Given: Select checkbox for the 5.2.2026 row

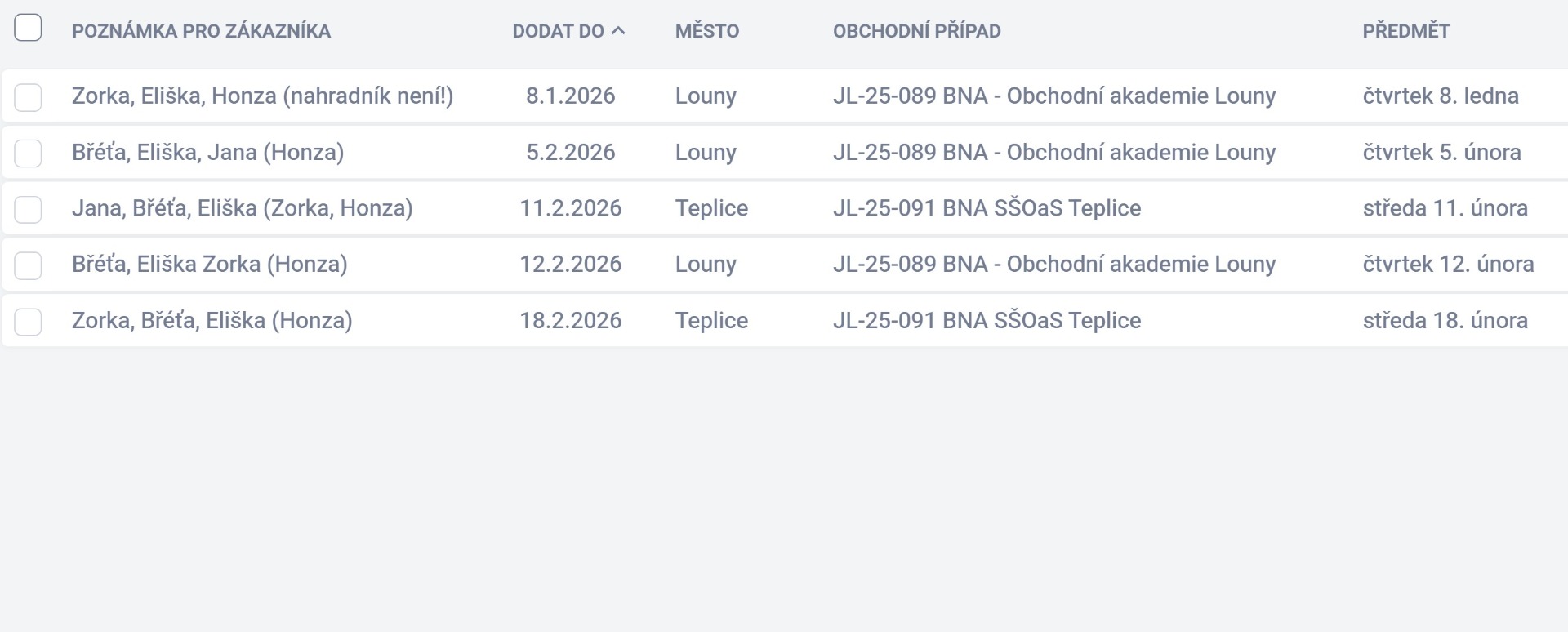Looking at the screenshot, I should (x=28, y=153).
